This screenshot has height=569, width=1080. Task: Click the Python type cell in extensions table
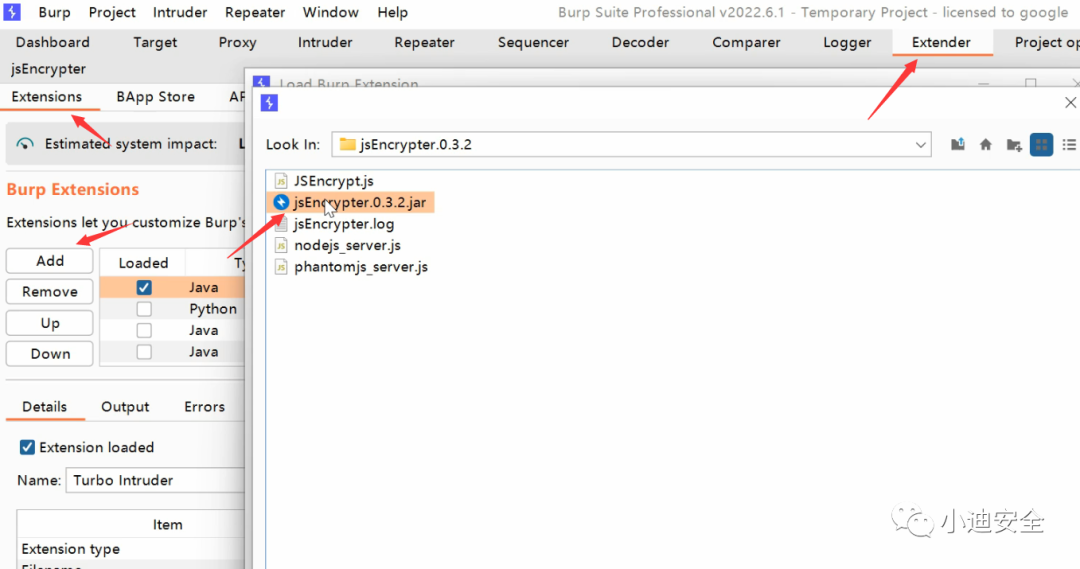pos(213,309)
